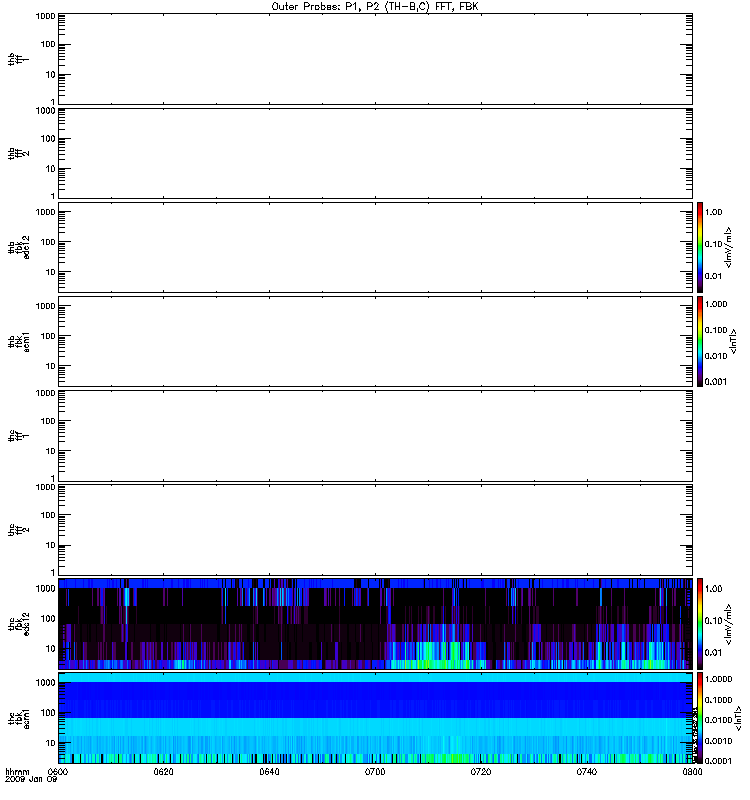Screen dimensions: 750x800
Task: Click the thc fbk scm1 color bar
Action: [700, 718]
